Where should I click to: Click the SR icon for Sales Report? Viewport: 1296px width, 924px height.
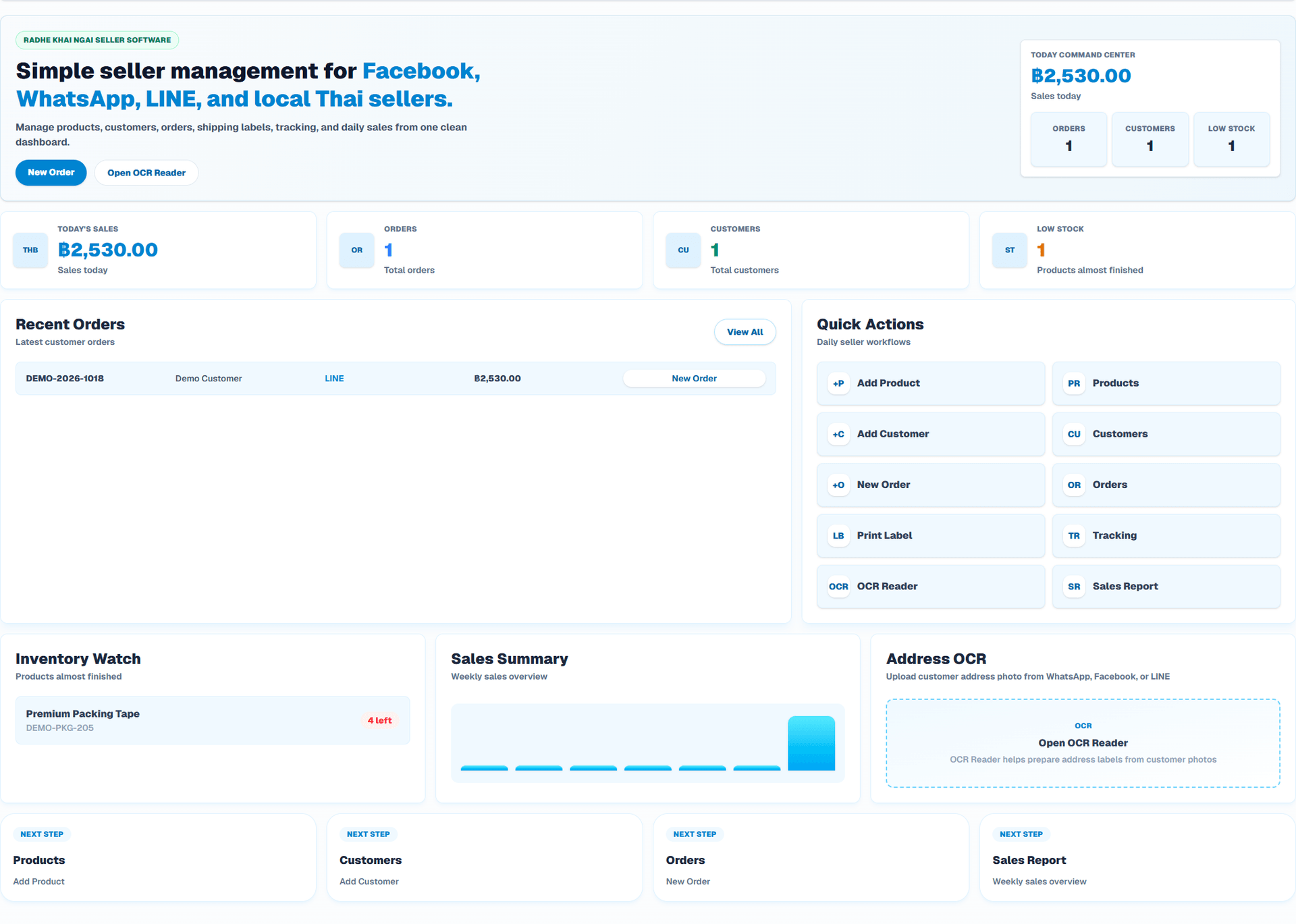1074,587
